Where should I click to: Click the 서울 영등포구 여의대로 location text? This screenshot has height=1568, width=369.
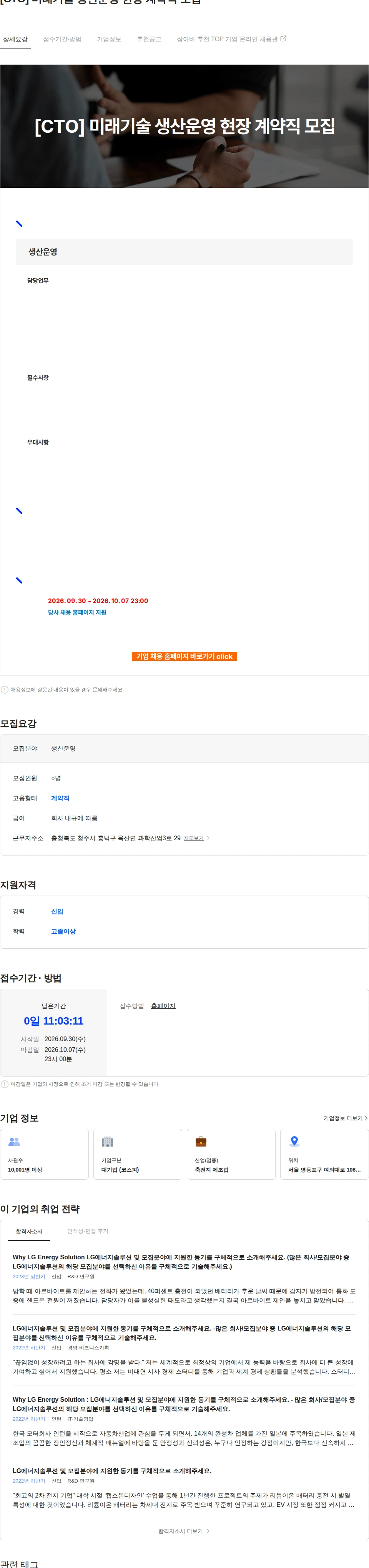point(324,1169)
